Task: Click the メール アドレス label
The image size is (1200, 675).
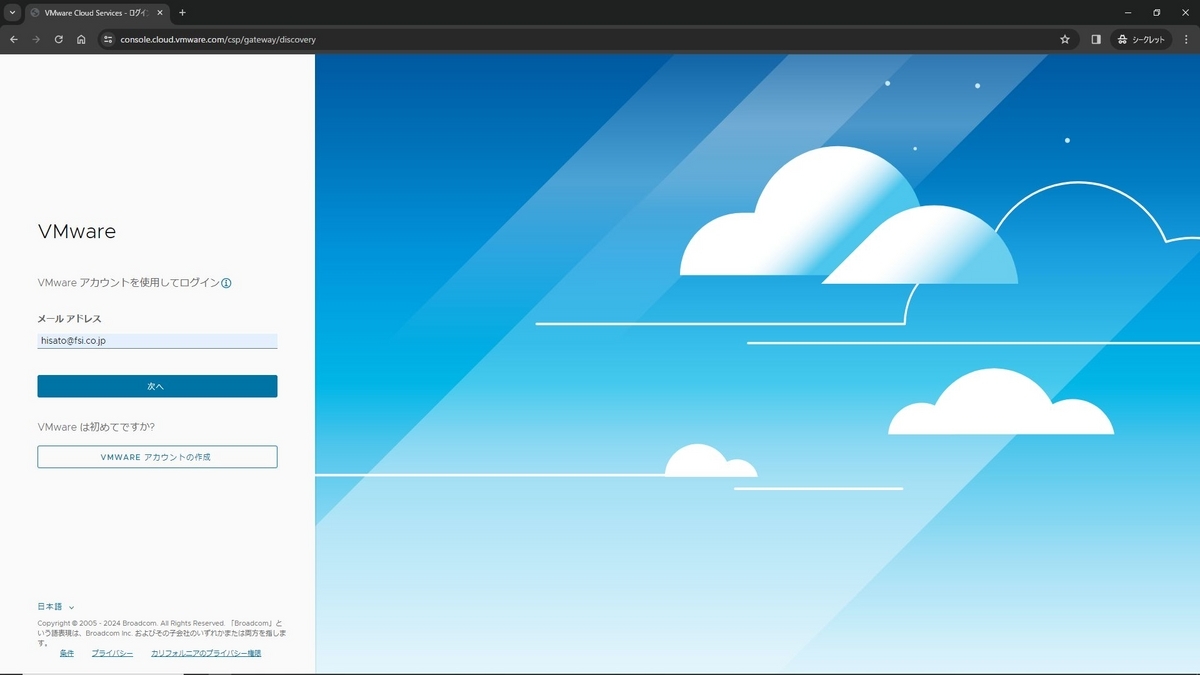Action: click(70, 319)
